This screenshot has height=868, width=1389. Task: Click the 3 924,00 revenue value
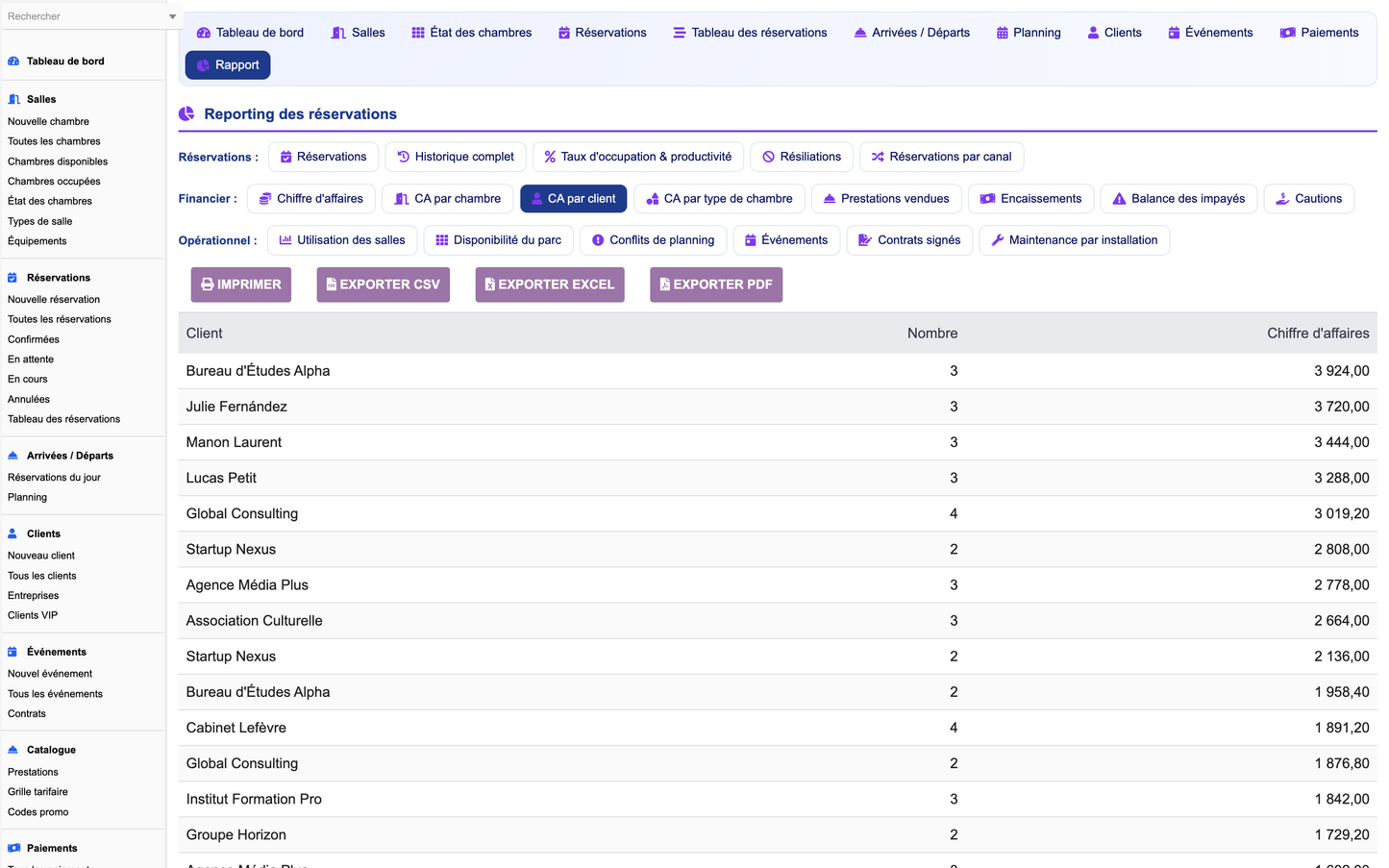click(1342, 371)
